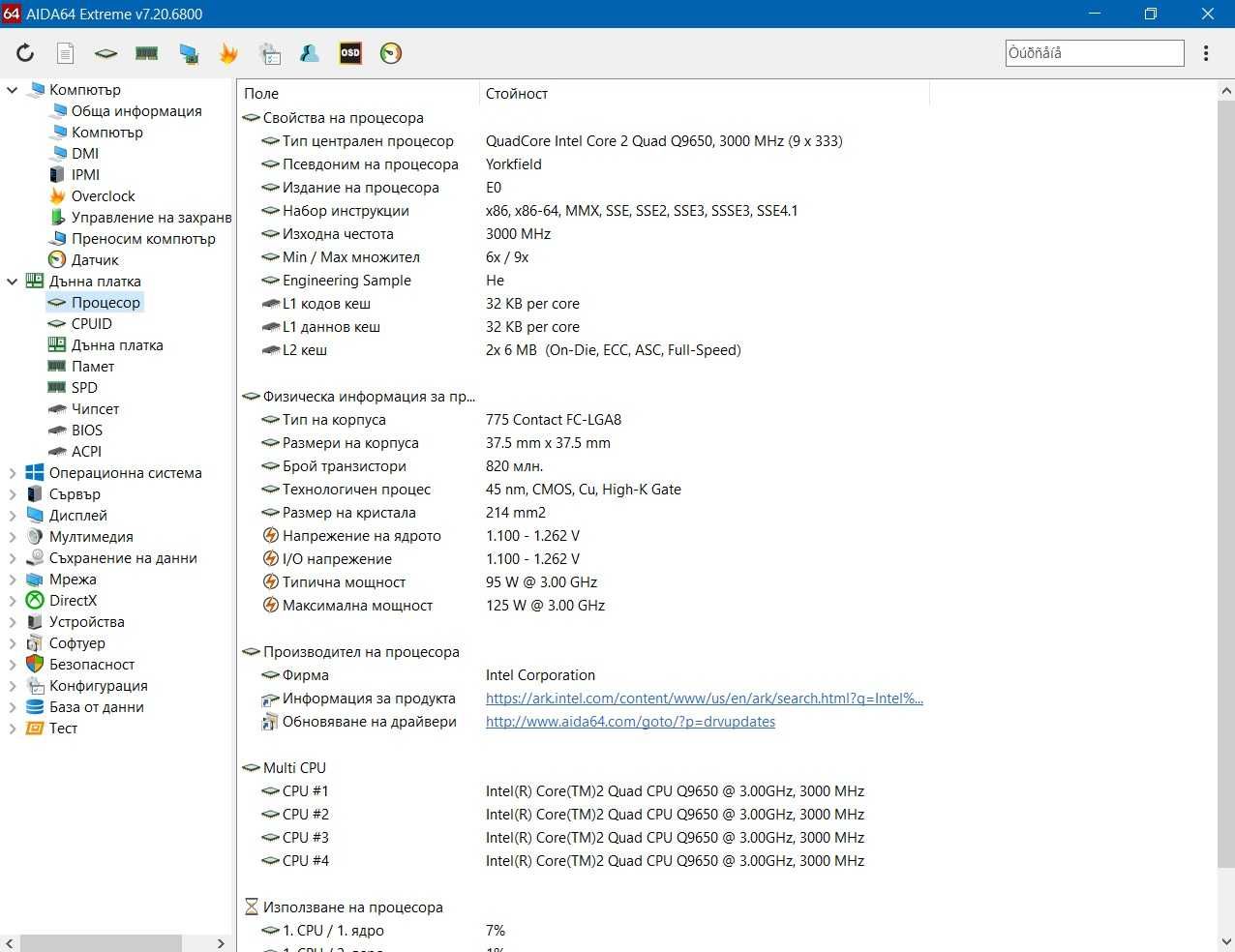Image resolution: width=1235 pixels, height=952 pixels.
Task: Open the Overclock tree item
Action: click(x=104, y=196)
